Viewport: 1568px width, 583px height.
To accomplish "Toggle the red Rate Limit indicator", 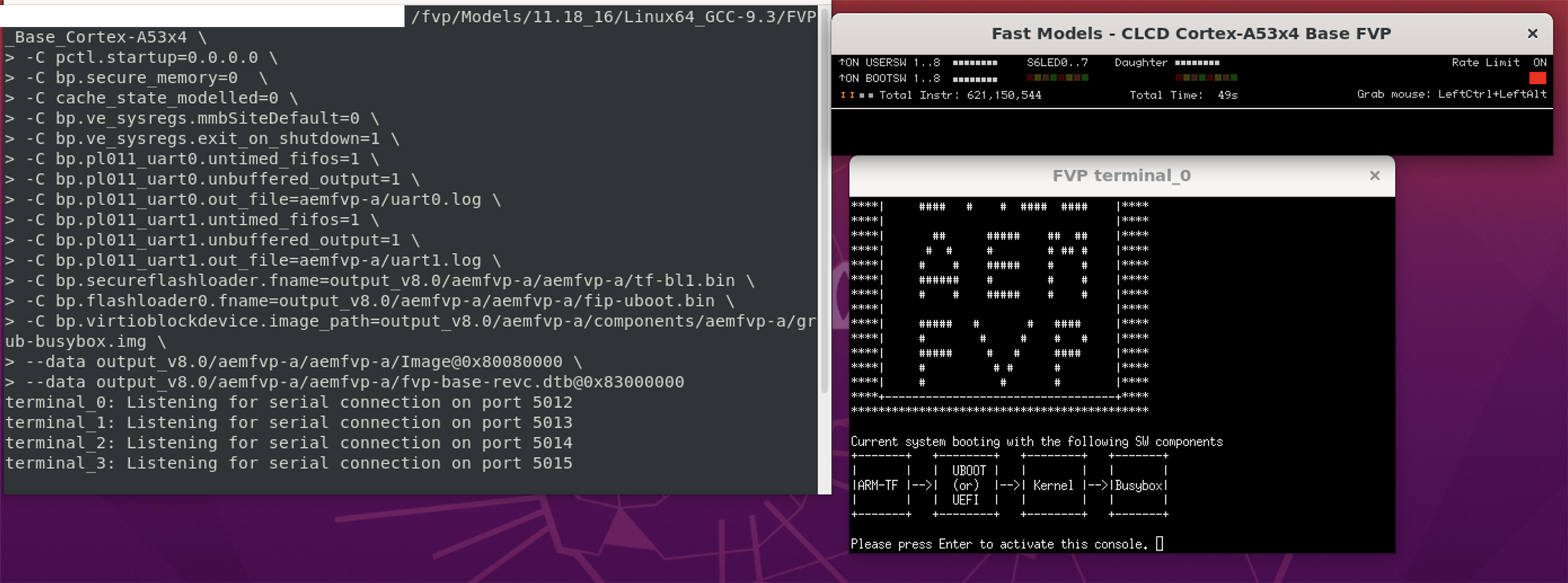I will coord(1537,78).
